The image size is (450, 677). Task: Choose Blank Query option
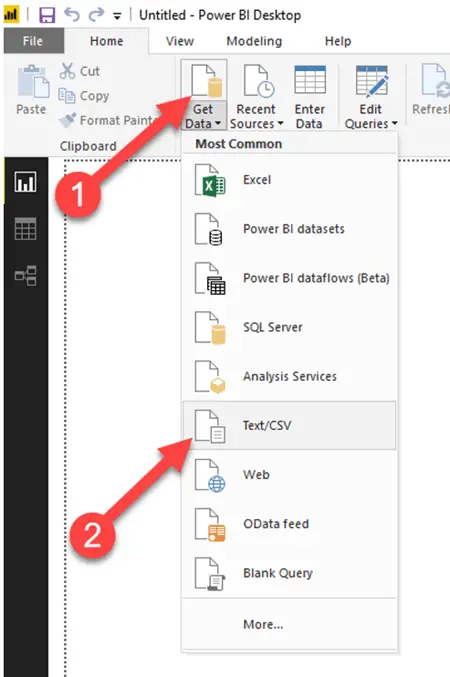tap(288, 573)
